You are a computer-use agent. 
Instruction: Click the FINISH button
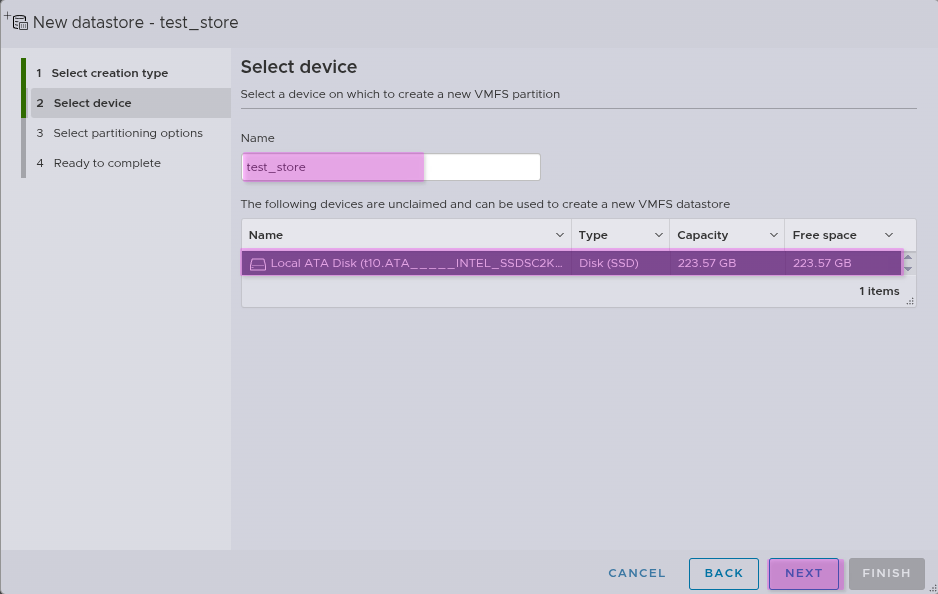coord(886,573)
